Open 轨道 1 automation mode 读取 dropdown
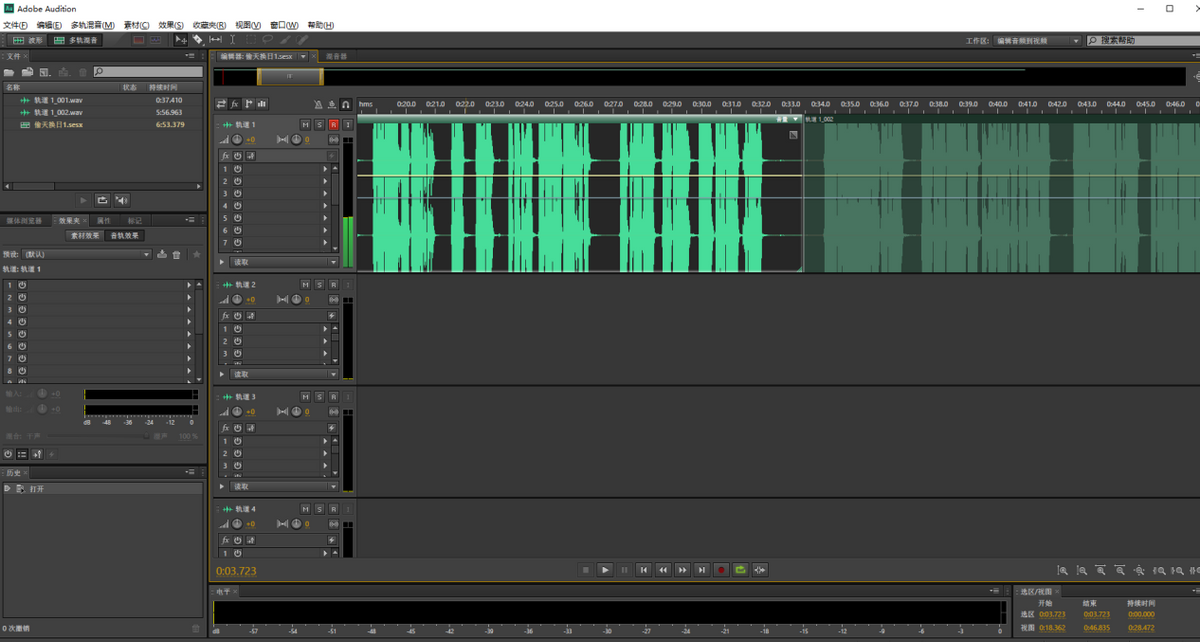Viewport: 1200px width, 642px height. [x=284, y=262]
